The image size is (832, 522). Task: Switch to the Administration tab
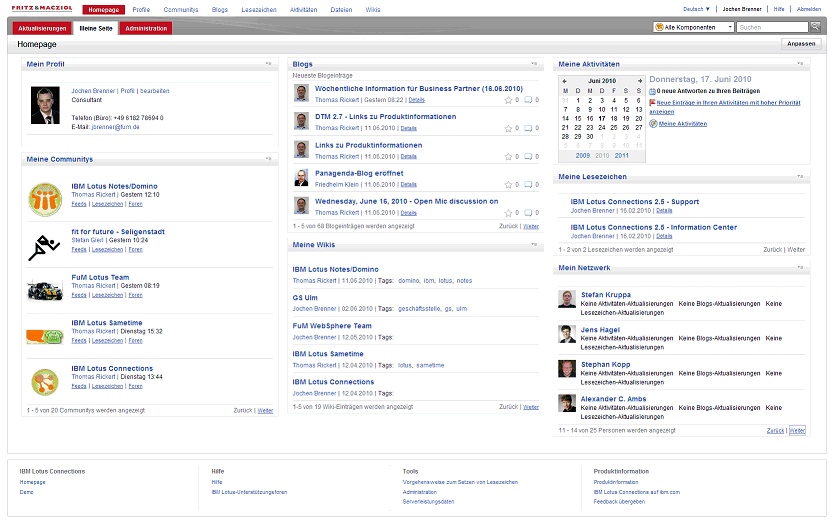coord(146,29)
